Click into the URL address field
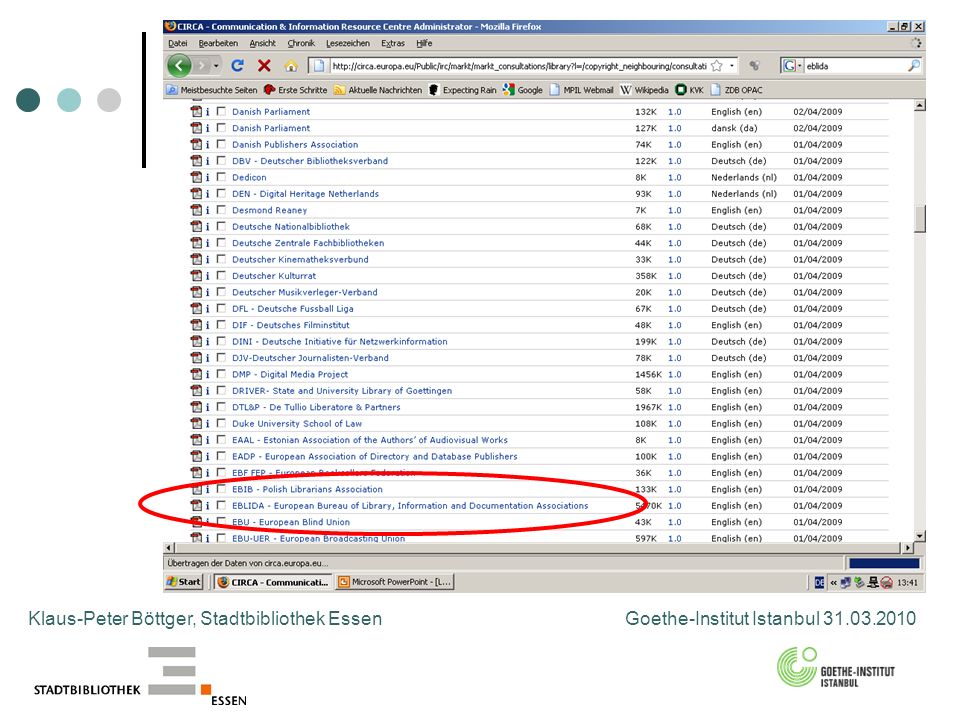 [519, 66]
